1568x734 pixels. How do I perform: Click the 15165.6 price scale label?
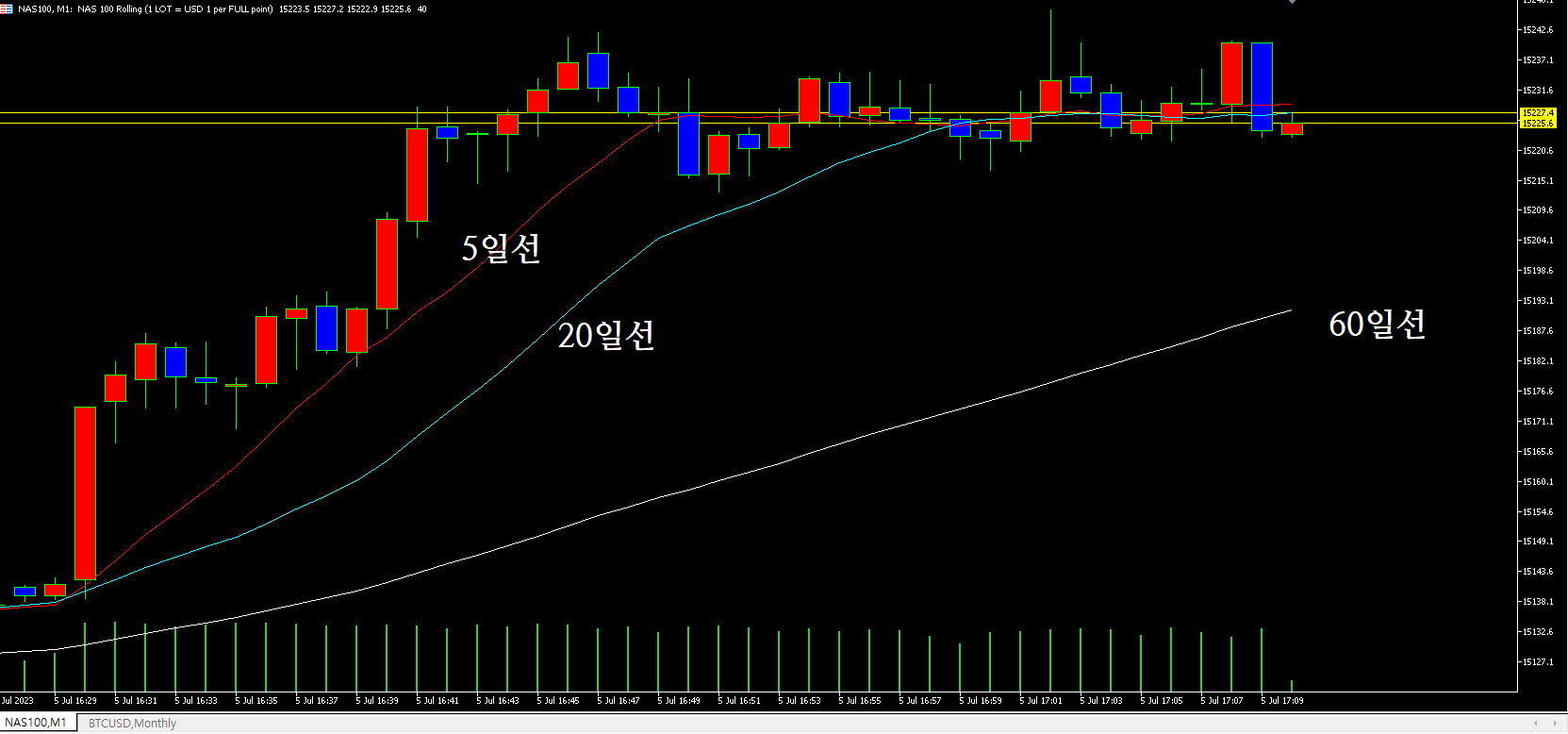1538,452
